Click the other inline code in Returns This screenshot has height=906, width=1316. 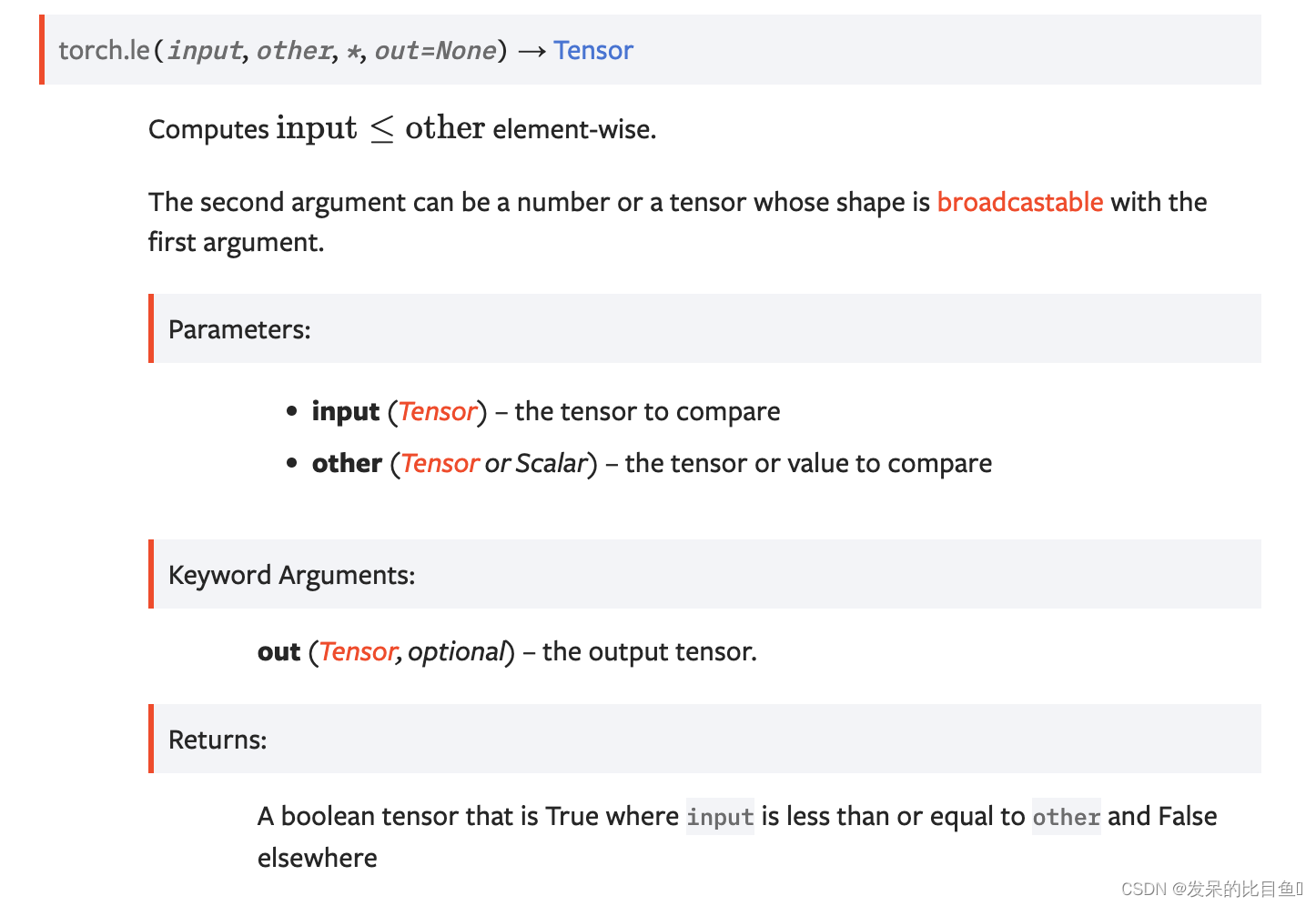point(1066,817)
